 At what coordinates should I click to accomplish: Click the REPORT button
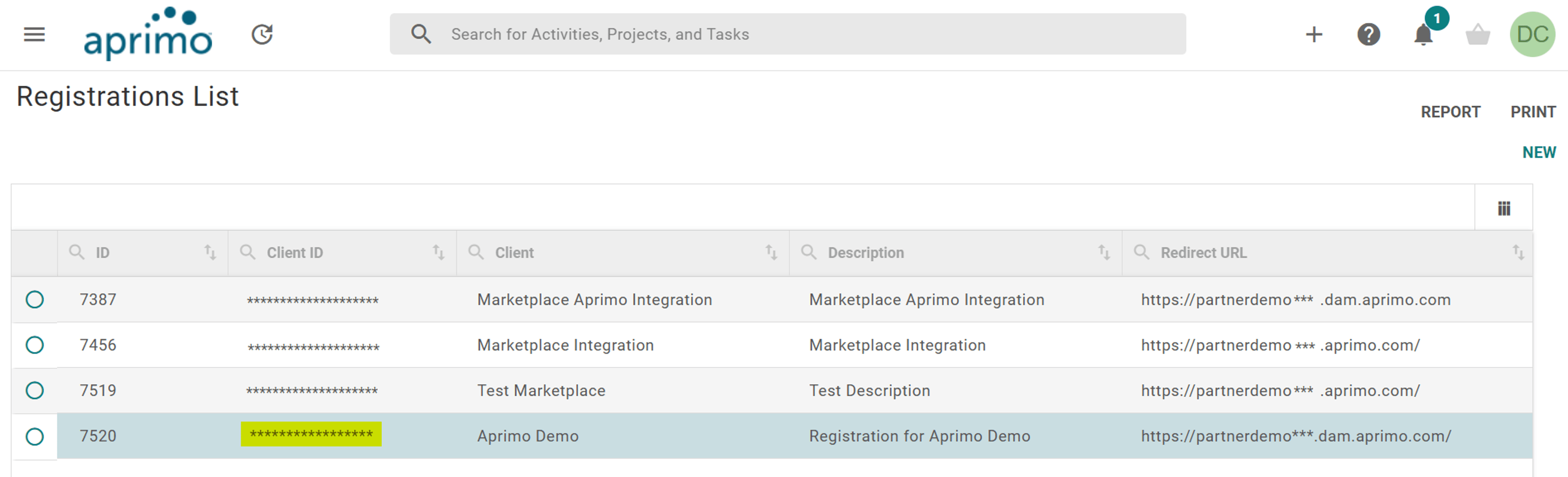click(x=1450, y=112)
